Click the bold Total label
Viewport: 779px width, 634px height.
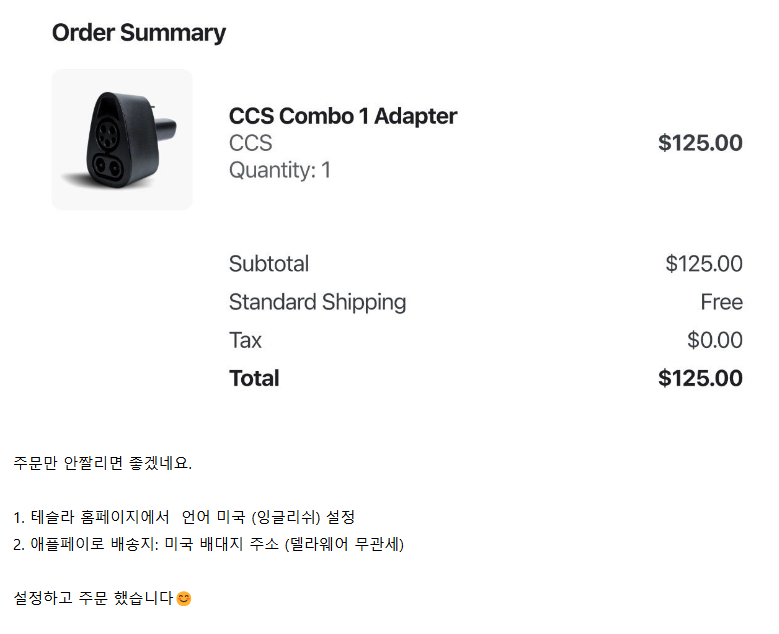[253, 378]
